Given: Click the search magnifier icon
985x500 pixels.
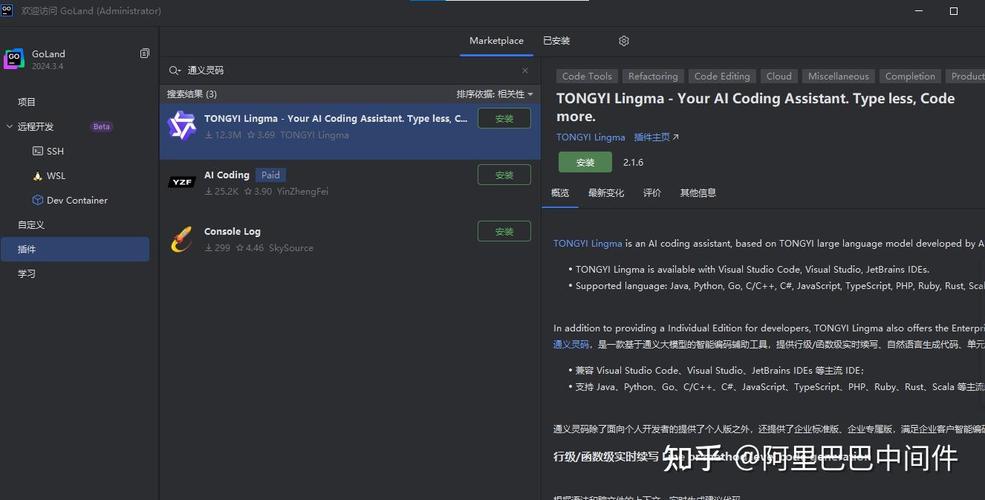Looking at the screenshot, I should (x=175, y=70).
